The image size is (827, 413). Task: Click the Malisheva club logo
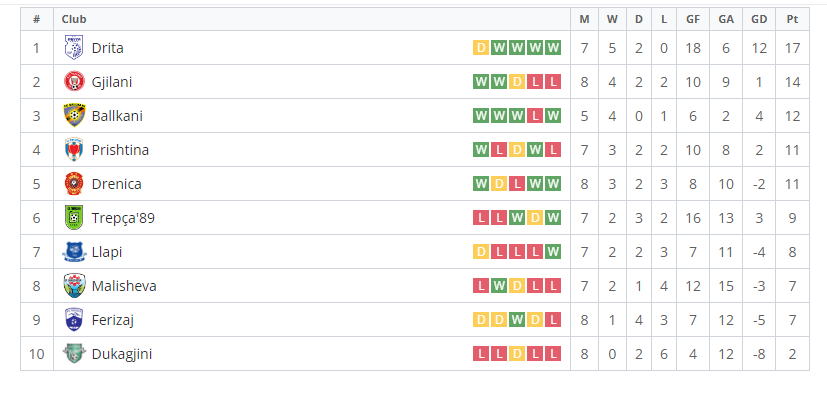click(x=74, y=286)
